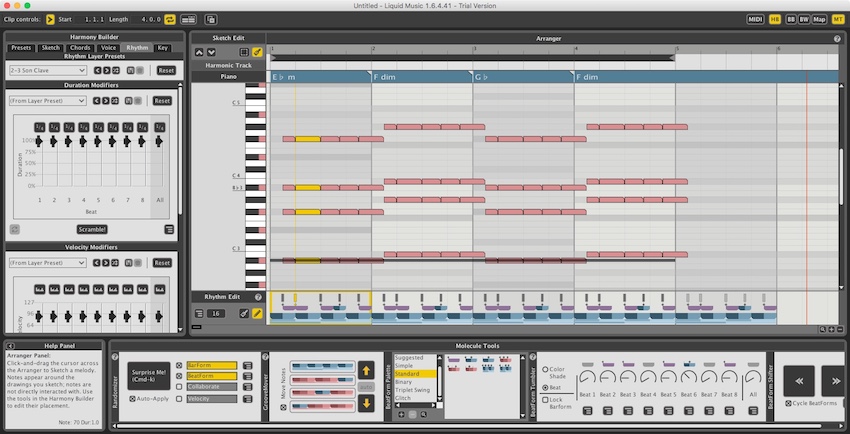Click the list menu icon in Rhythm Edit
The height and width of the screenshot is (434, 850).
(199, 314)
